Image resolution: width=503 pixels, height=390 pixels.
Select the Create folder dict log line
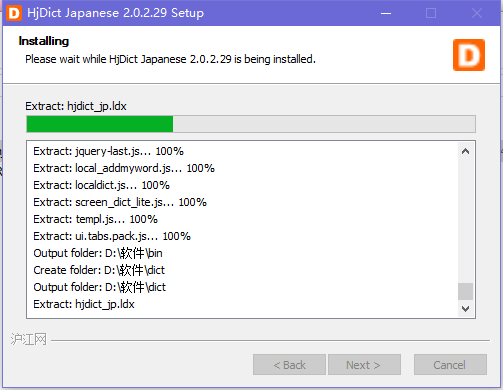pos(99,270)
